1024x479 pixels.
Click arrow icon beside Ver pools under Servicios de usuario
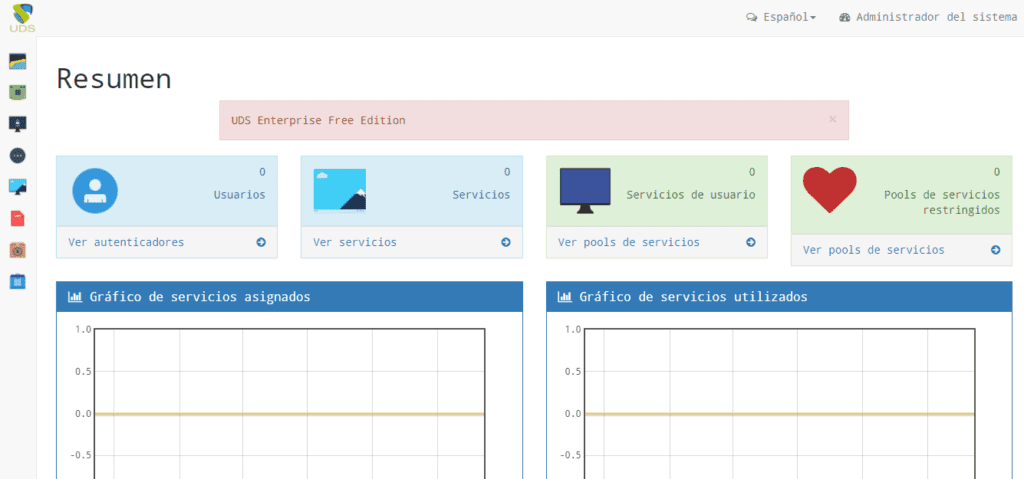(x=750, y=242)
